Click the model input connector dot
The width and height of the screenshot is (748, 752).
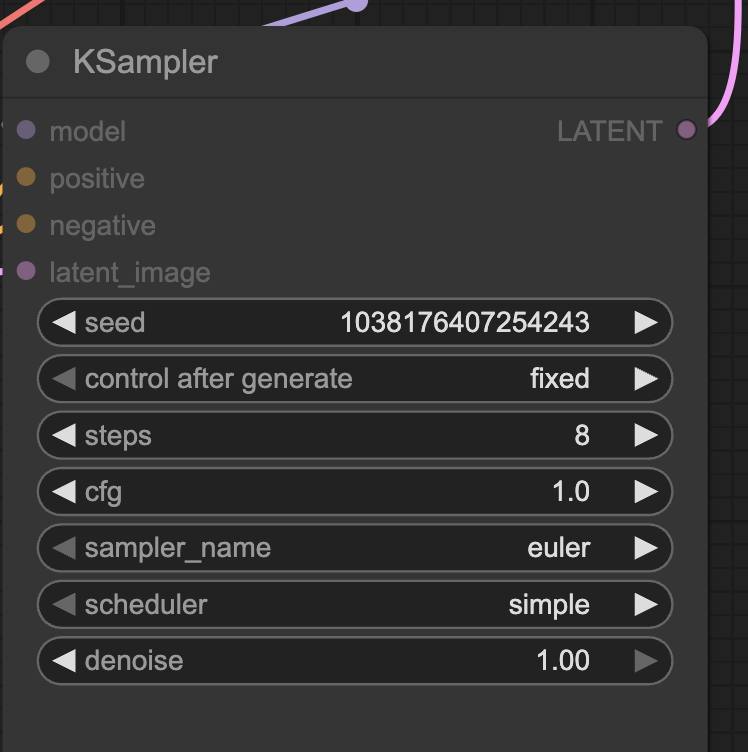(x=26, y=130)
